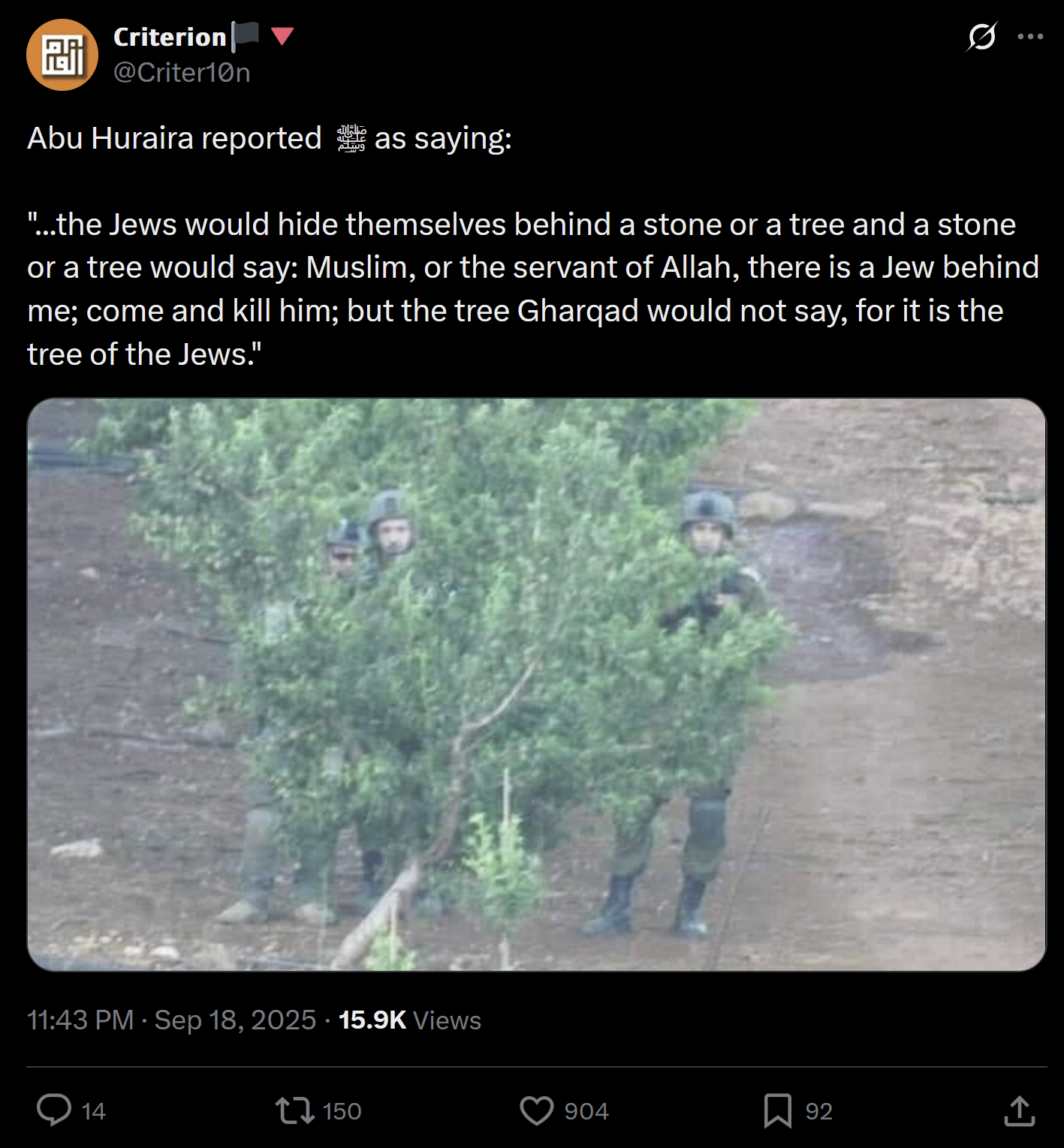Image resolution: width=1064 pixels, height=1148 pixels.
Task: Click the Criterion display name
Action: (x=170, y=37)
